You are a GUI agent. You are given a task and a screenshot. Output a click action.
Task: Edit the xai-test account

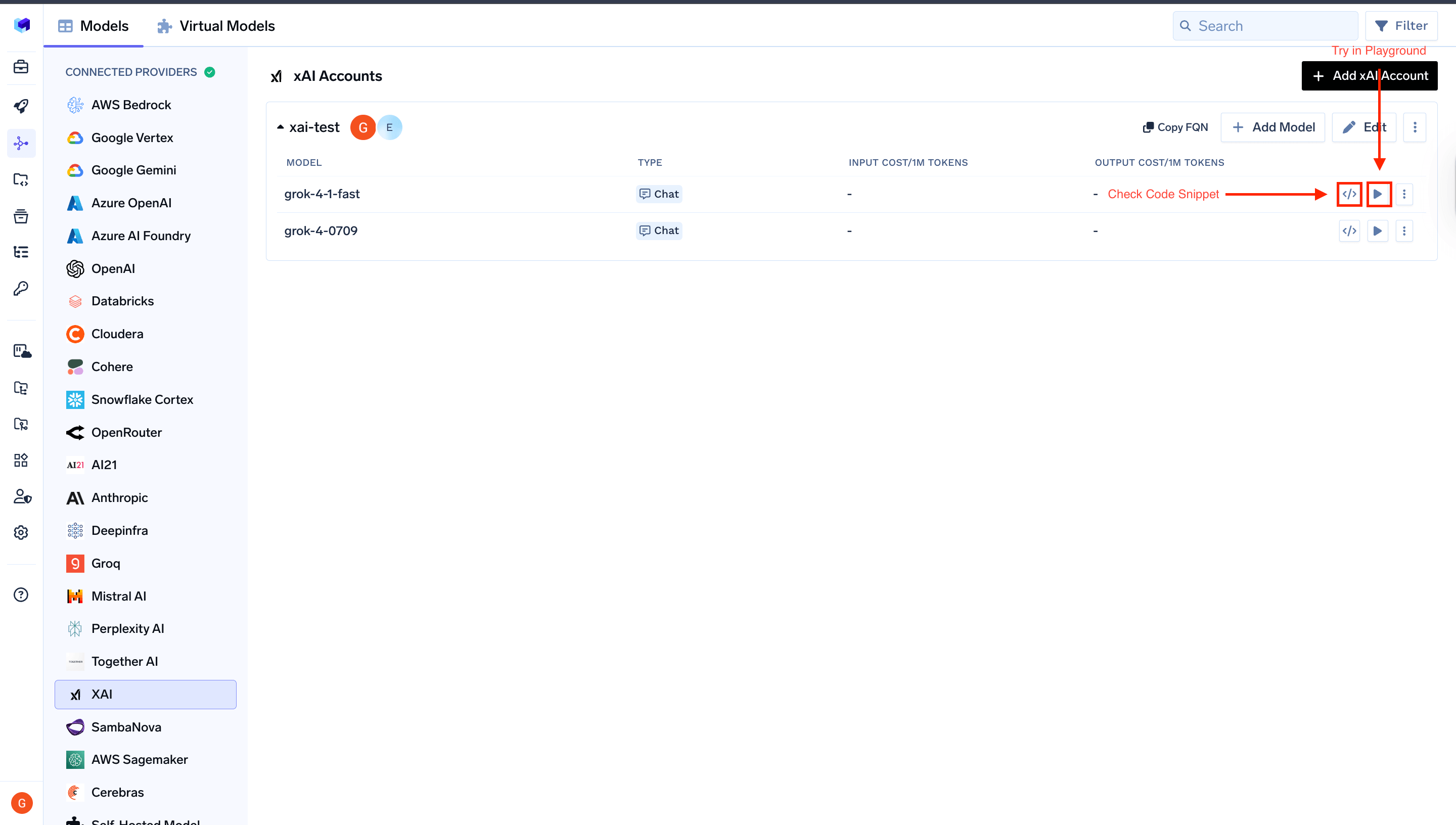[1365, 127]
